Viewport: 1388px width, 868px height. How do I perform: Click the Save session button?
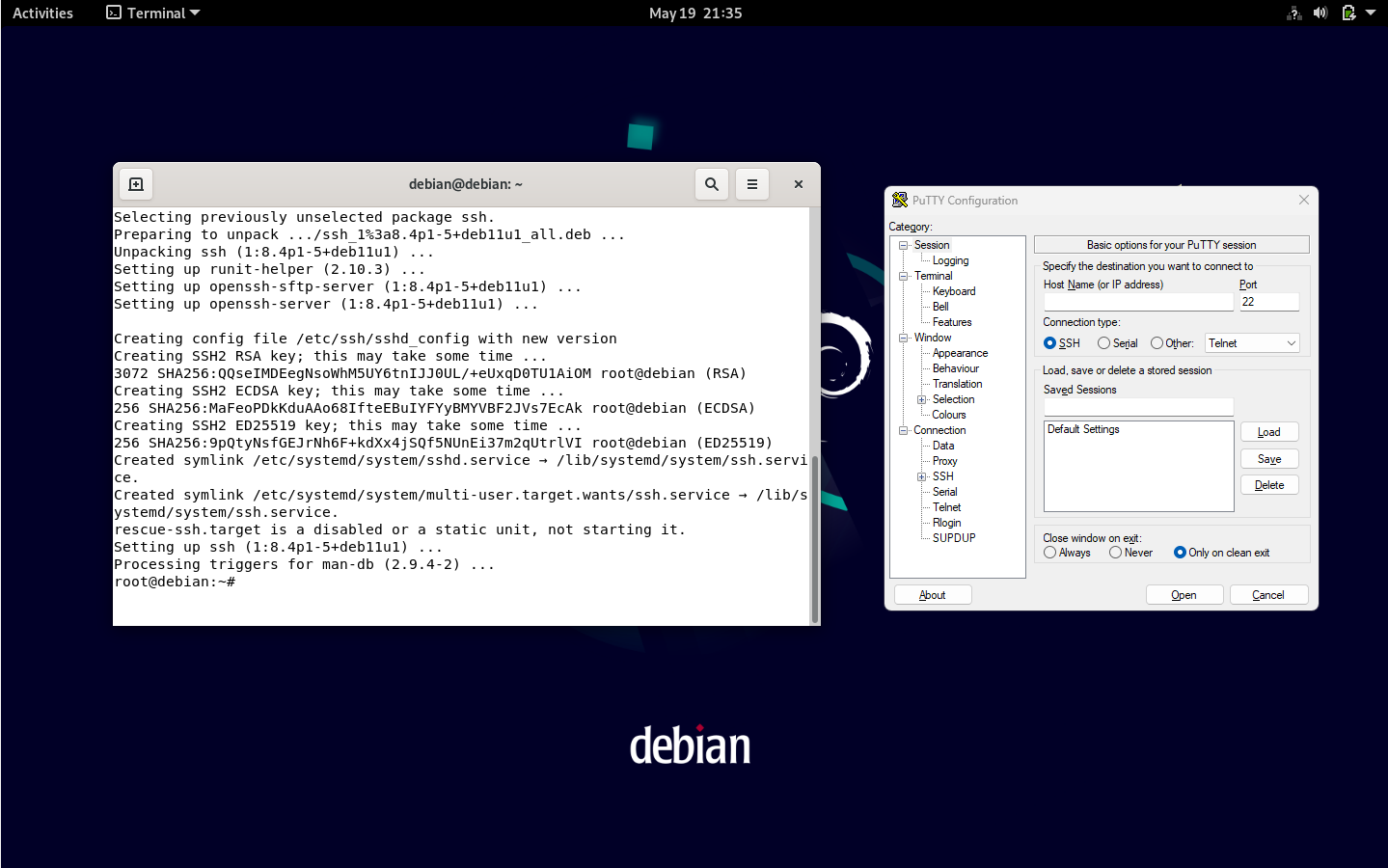tap(1269, 459)
